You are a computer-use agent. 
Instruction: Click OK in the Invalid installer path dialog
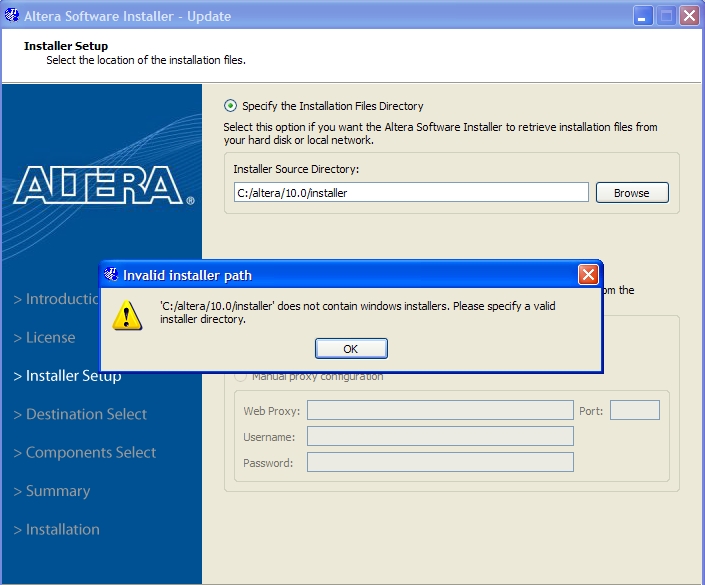pos(351,348)
